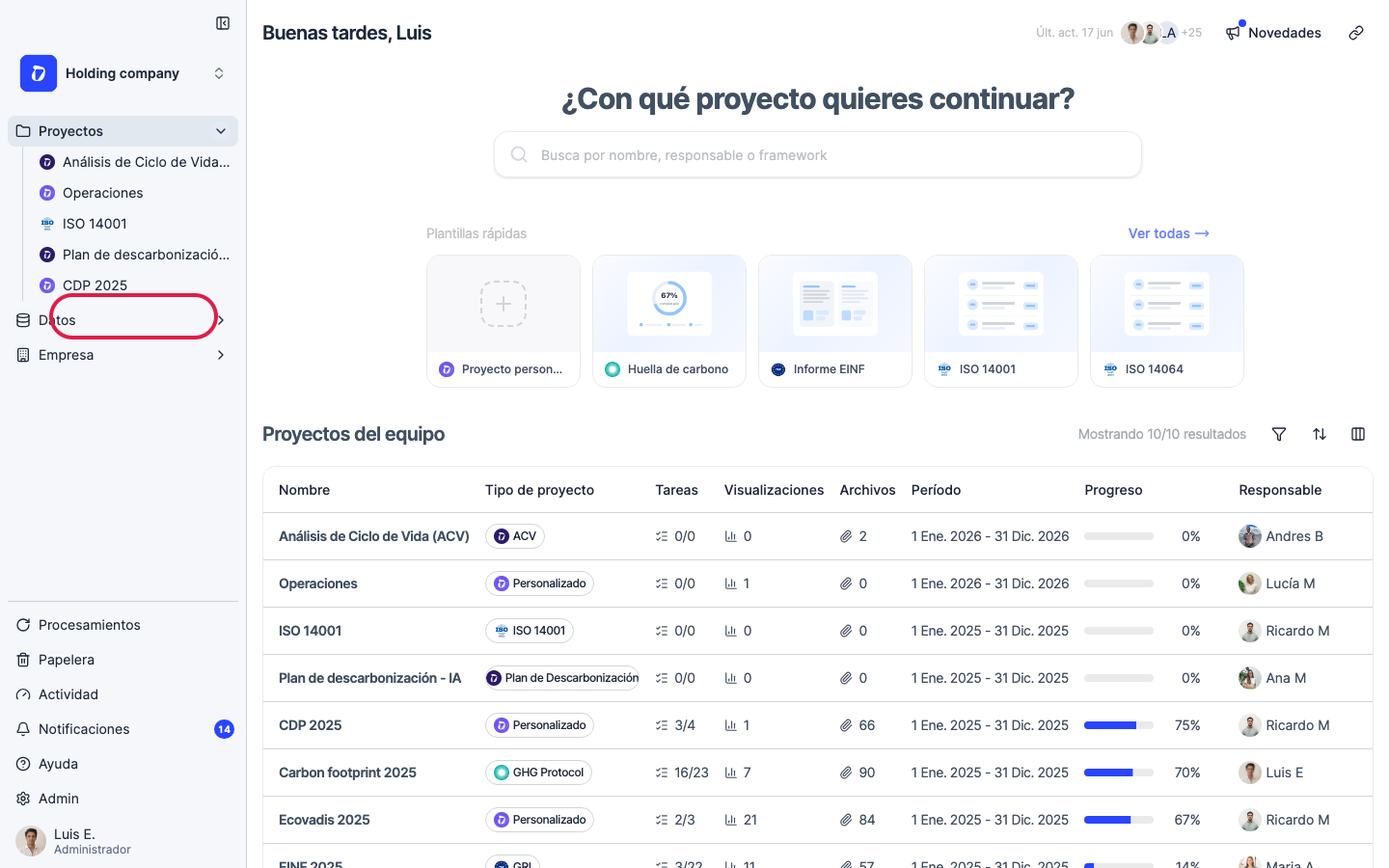Open CDP 2025 in sidebar
The height and width of the screenshot is (868, 1389).
(135, 285)
